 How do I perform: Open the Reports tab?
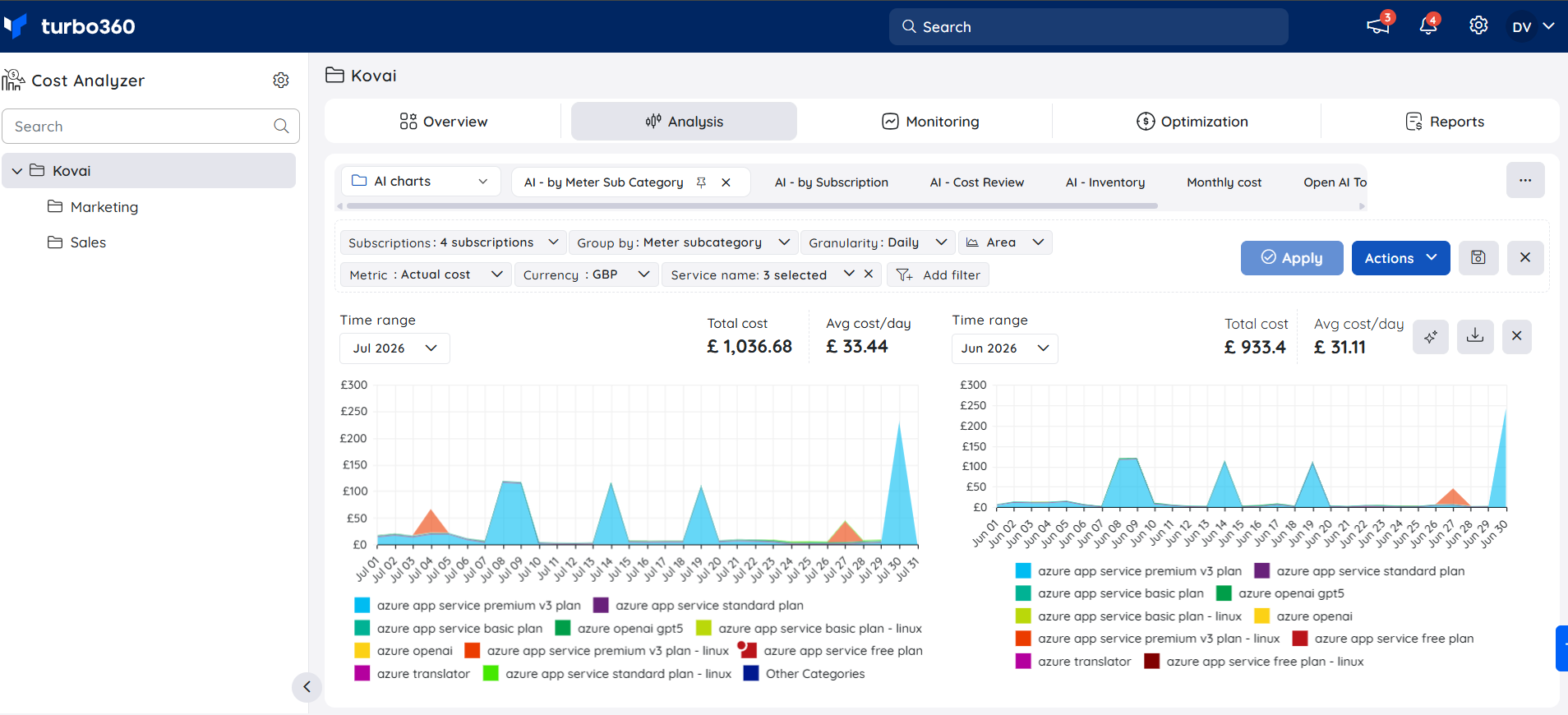point(1445,122)
